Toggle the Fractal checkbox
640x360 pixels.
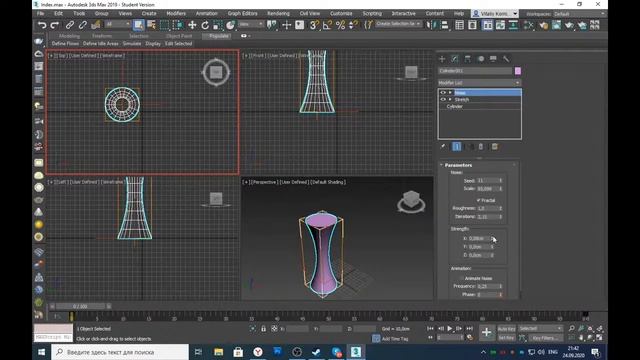[x=478, y=200]
